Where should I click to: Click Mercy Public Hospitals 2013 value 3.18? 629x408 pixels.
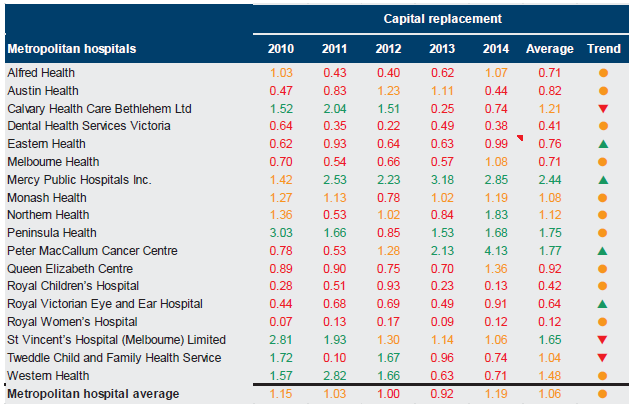click(442, 180)
